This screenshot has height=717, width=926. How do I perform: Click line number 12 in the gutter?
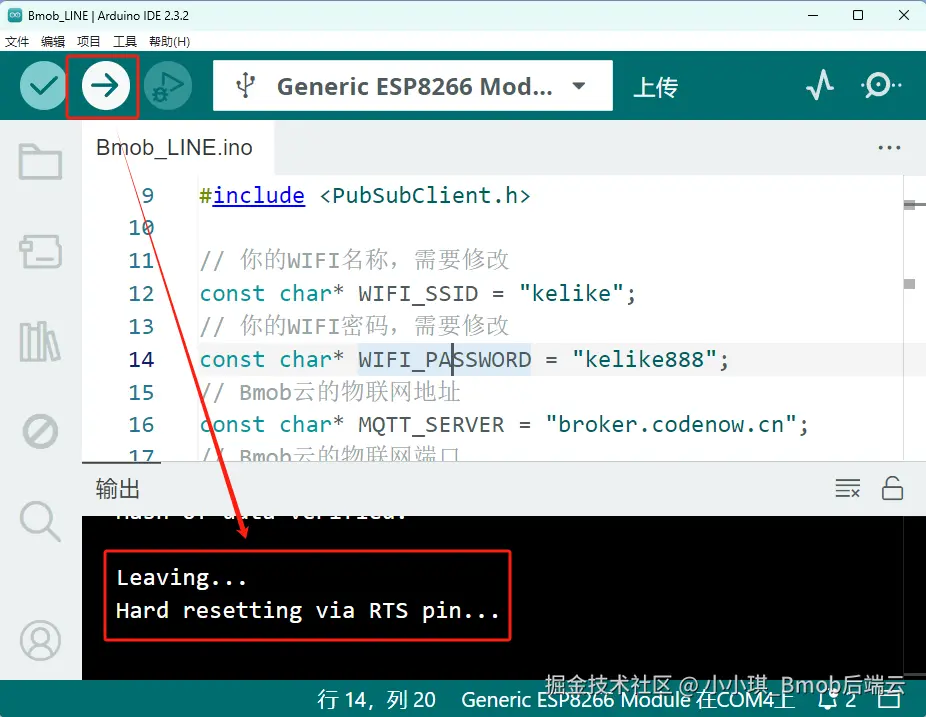pyautogui.click(x=141, y=294)
